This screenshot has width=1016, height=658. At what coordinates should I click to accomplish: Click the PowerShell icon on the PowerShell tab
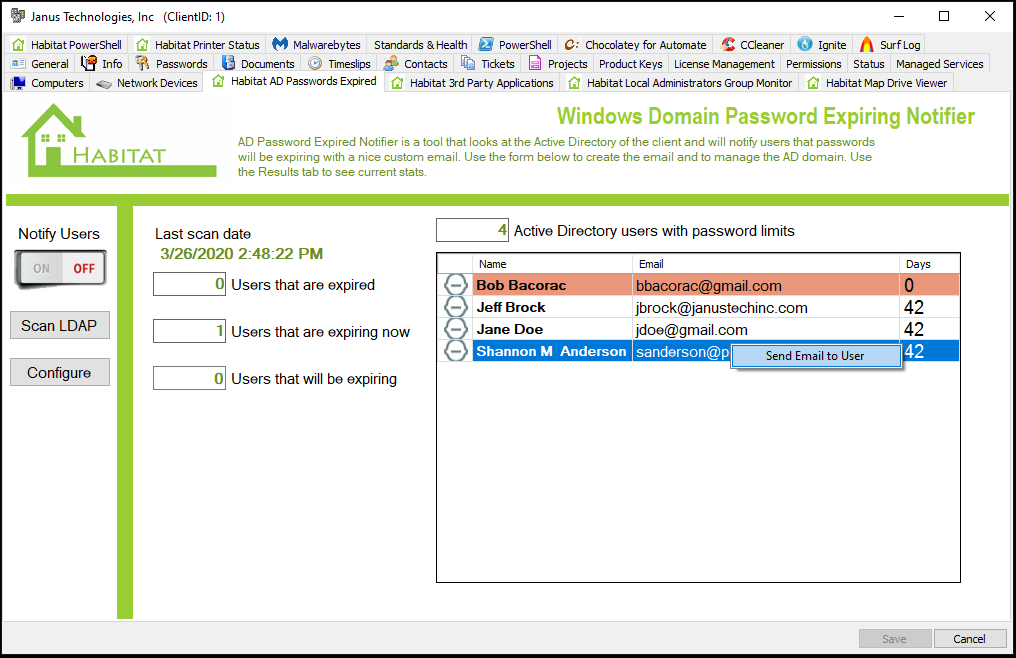click(x=487, y=44)
